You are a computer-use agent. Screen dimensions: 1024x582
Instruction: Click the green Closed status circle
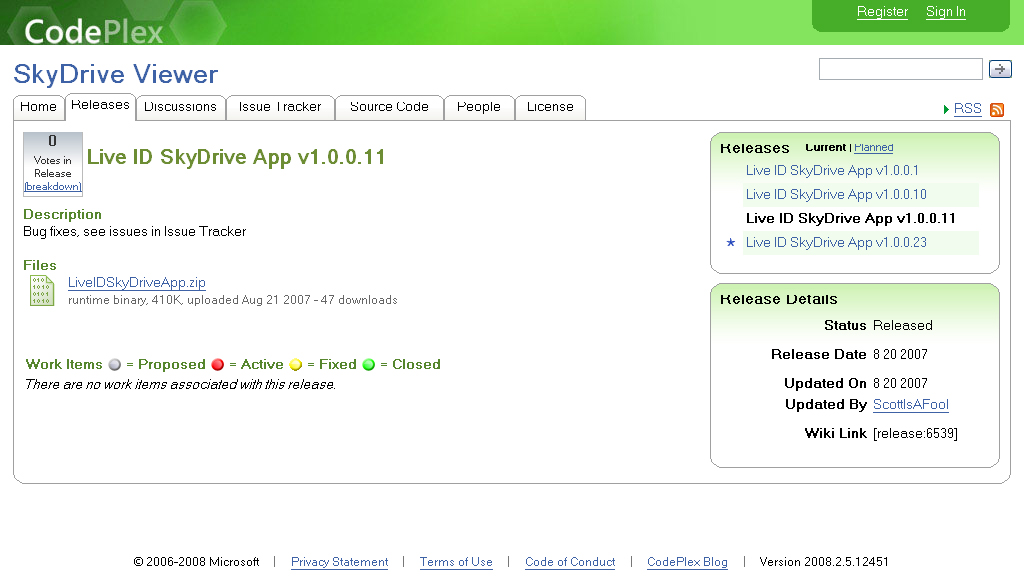click(x=369, y=364)
